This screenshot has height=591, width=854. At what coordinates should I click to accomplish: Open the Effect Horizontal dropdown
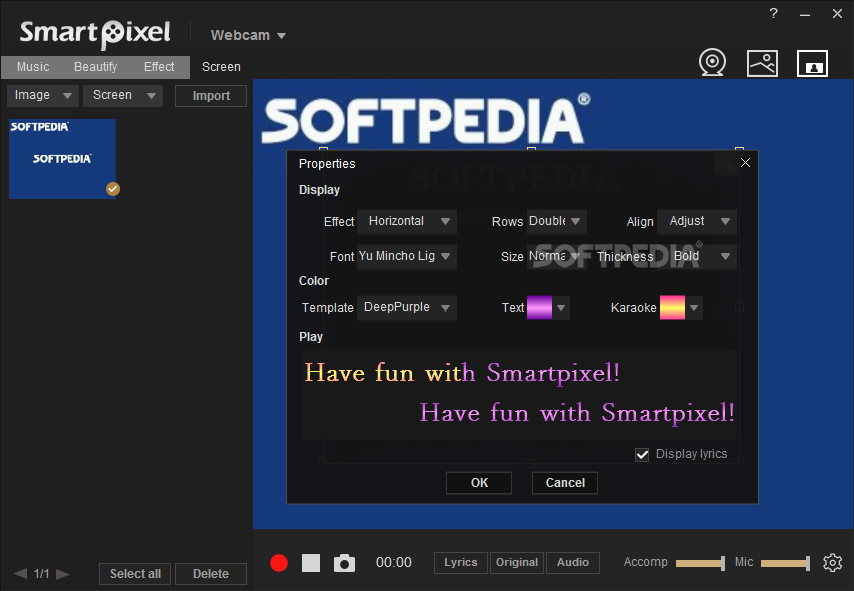pyautogui.click(x=407, y=221)
